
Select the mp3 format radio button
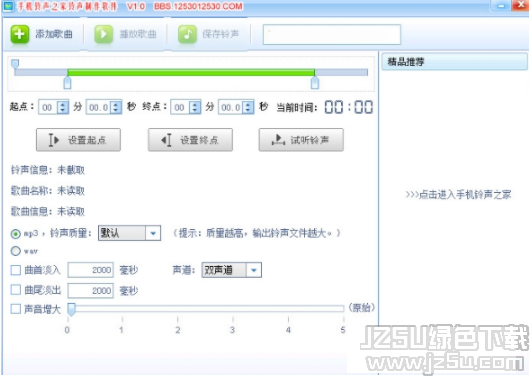(16, 233)
